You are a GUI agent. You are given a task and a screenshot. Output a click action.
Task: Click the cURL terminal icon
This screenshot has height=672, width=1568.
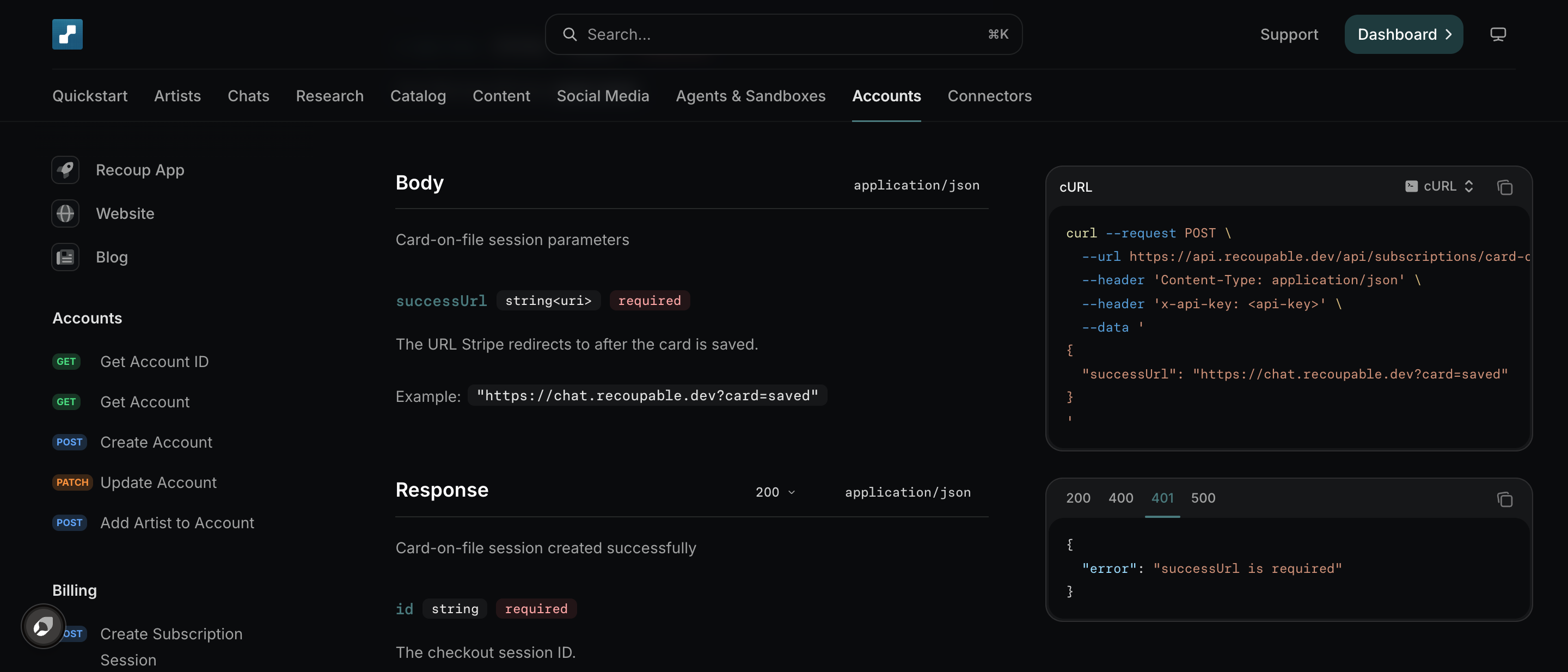pyautogui.click(x=1411, y=186)
